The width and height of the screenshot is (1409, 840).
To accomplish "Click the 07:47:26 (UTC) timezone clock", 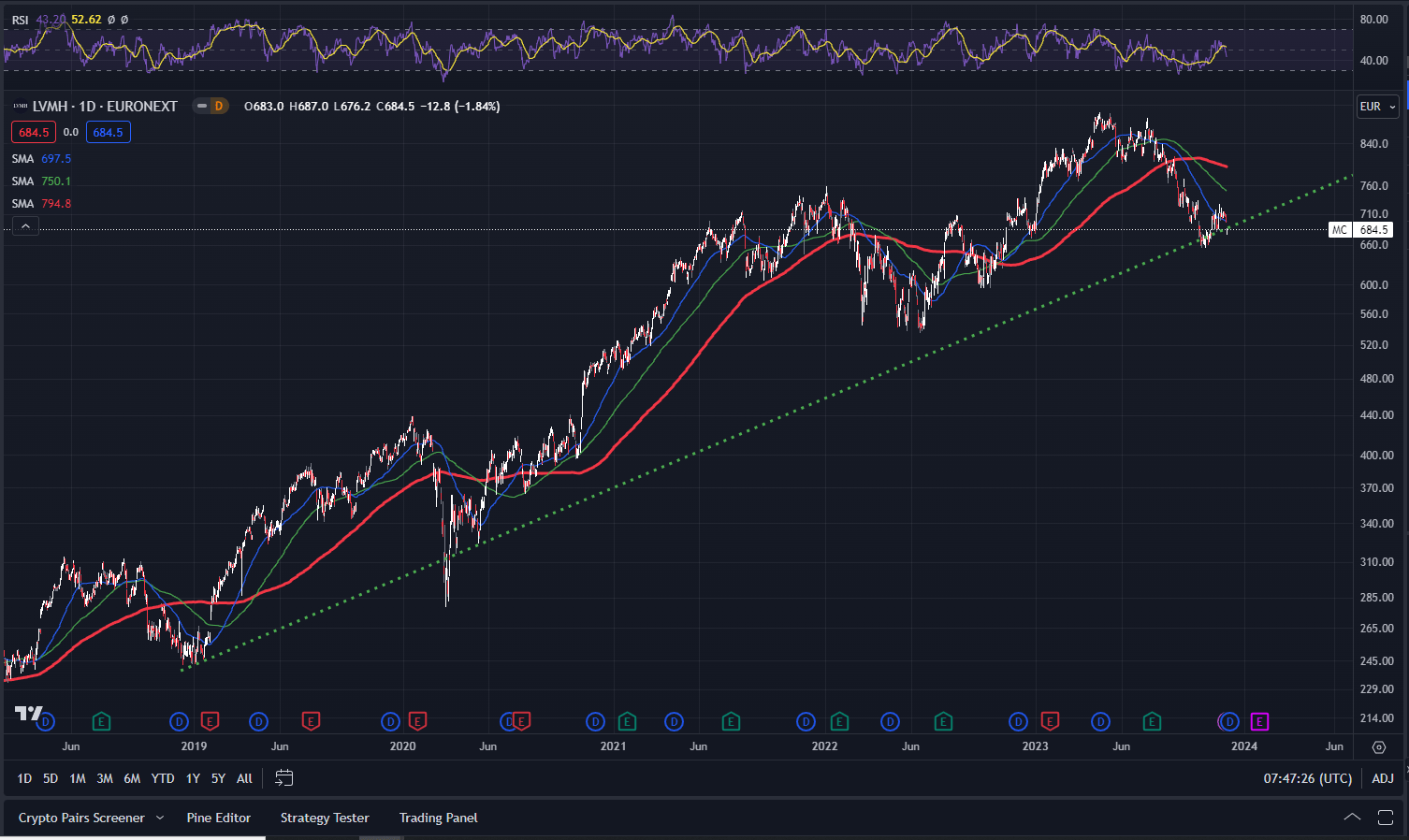I will pos(1308,778).
